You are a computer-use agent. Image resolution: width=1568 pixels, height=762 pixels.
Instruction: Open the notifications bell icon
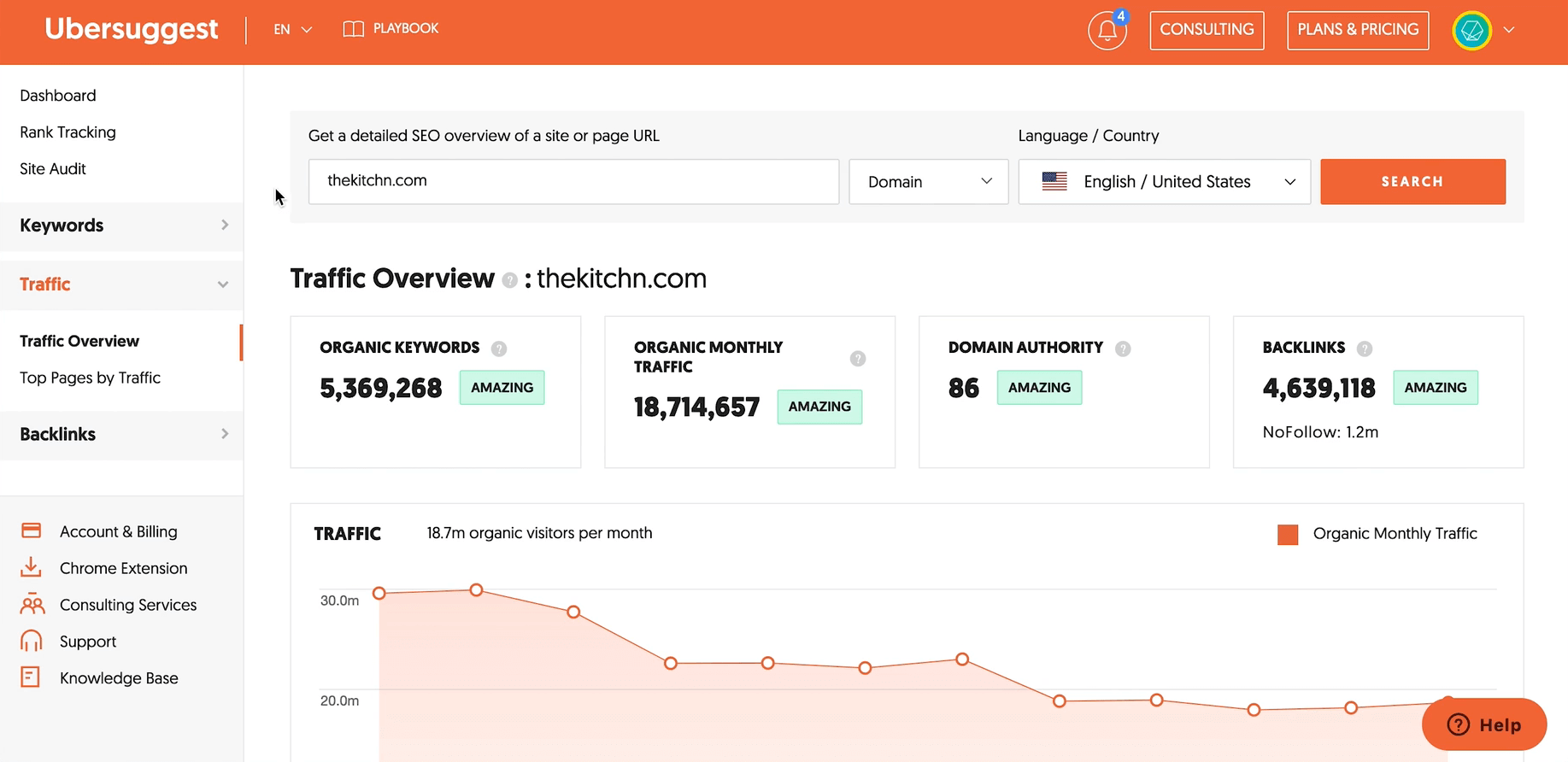1107,31
